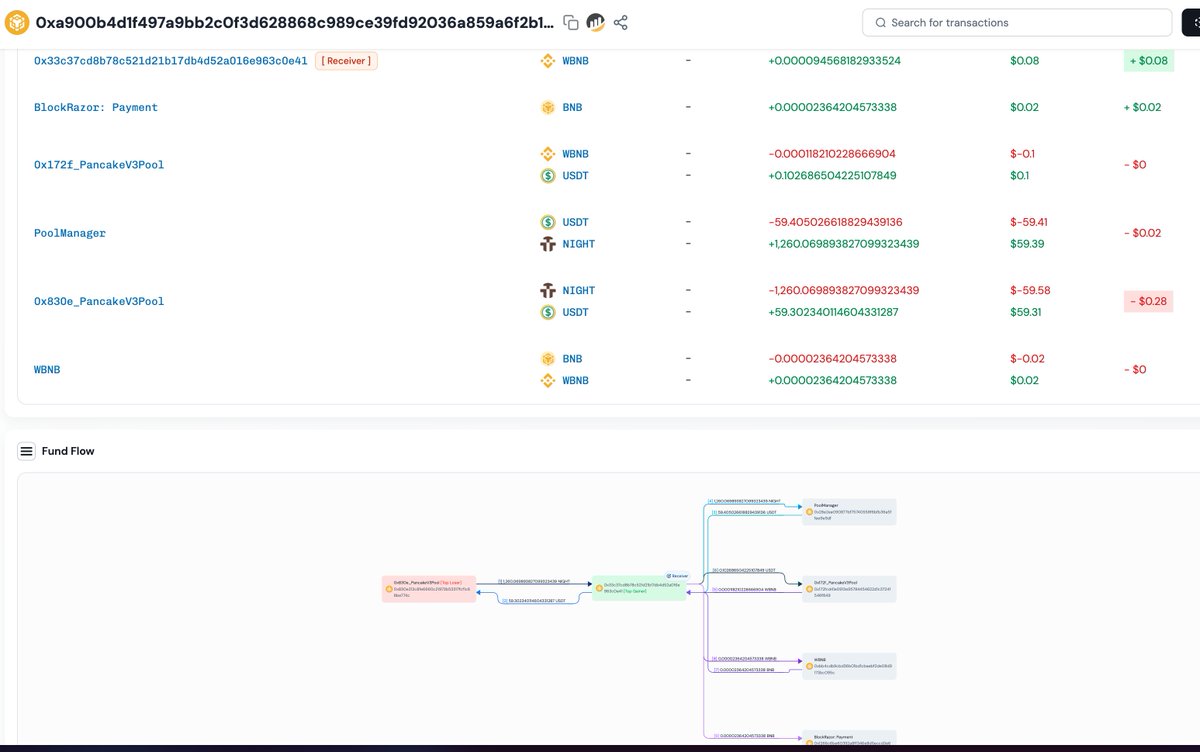1200x752 pixels.
Task: Open the 0x33c37cd8b78c Receiver address link
Action: point(171,61)
